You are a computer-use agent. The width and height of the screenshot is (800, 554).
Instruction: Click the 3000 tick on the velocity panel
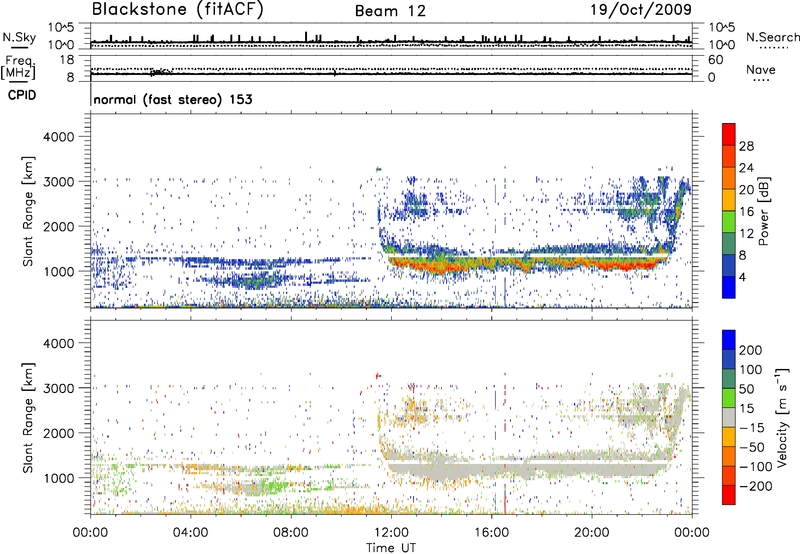[x=59, y=388]
